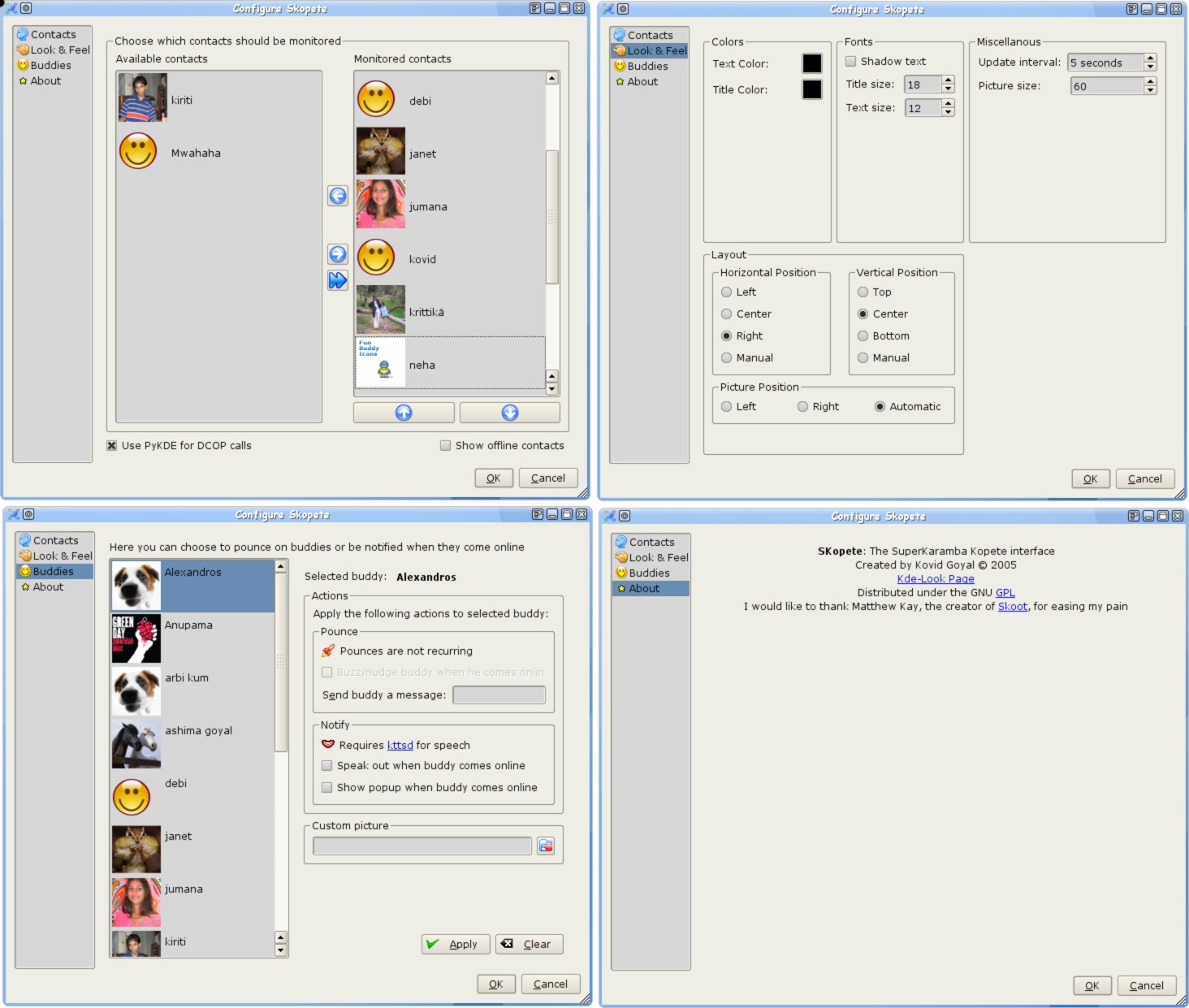Select arbi kum avatar in buddy list

tap(136, 691)
